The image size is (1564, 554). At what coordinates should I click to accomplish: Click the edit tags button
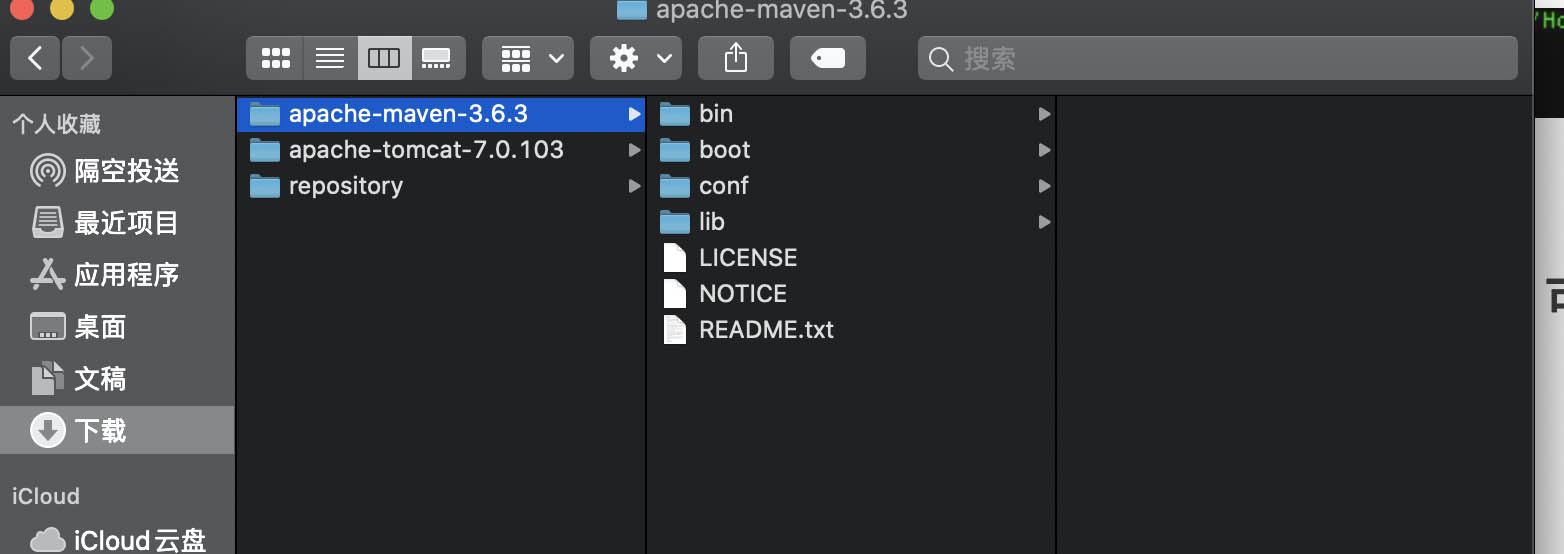click(x=827, y=59)
